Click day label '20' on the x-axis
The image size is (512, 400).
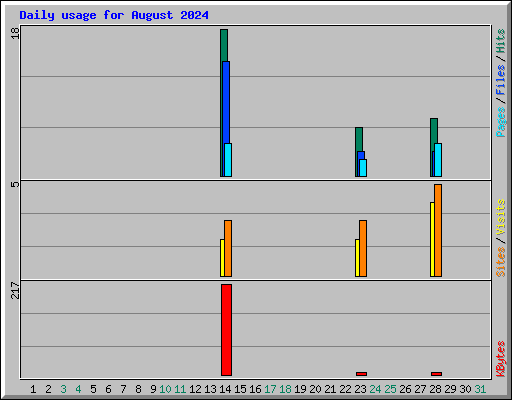pyautogui.click(x=315, y=389)
